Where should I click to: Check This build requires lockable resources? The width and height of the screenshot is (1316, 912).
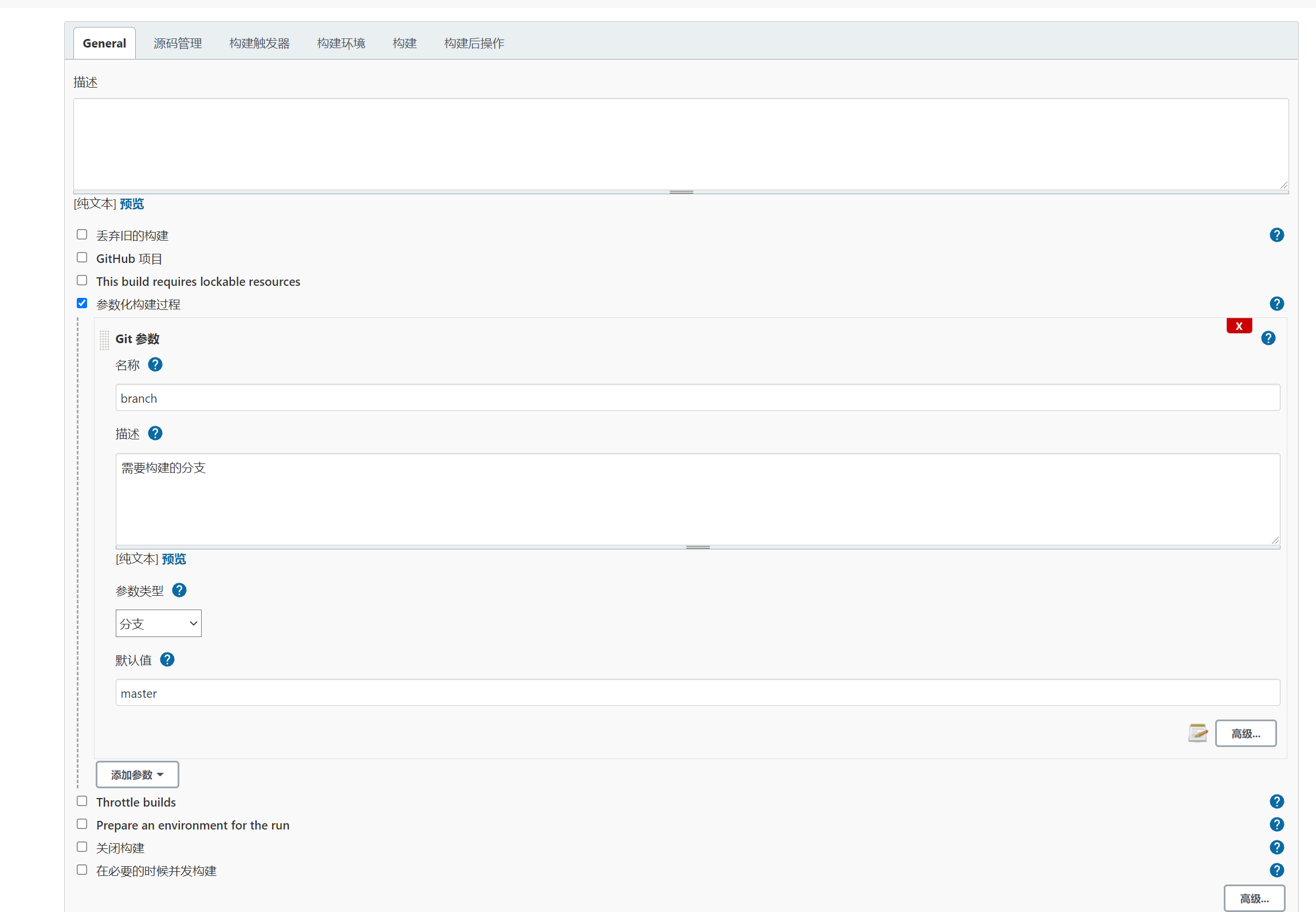[x=82, y=280]
